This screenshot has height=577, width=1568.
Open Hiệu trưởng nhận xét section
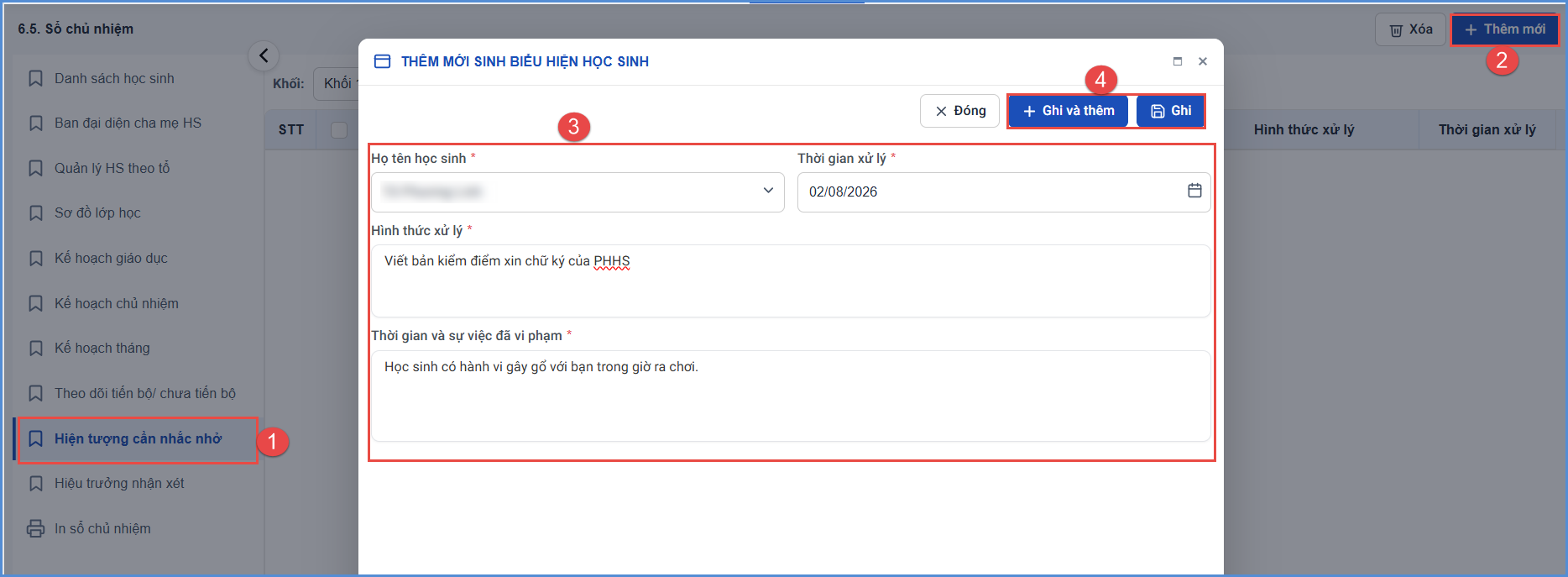coord(119,484)
